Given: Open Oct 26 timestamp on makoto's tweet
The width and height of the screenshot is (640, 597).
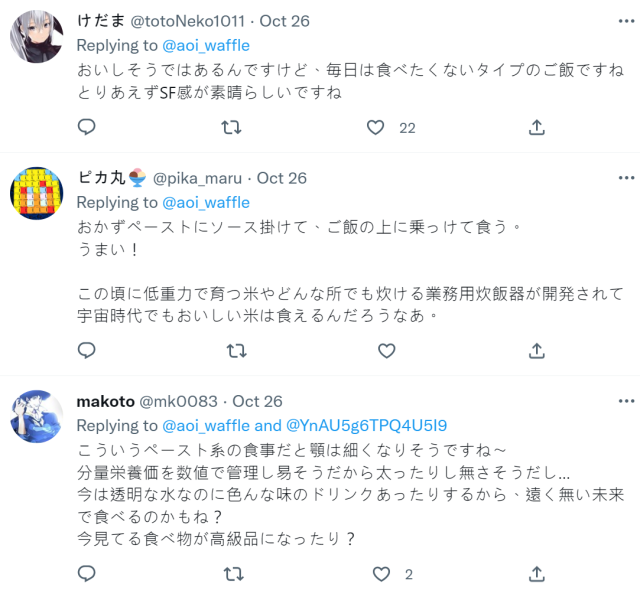Looking at the screenshot, I should tap(257, 402).
